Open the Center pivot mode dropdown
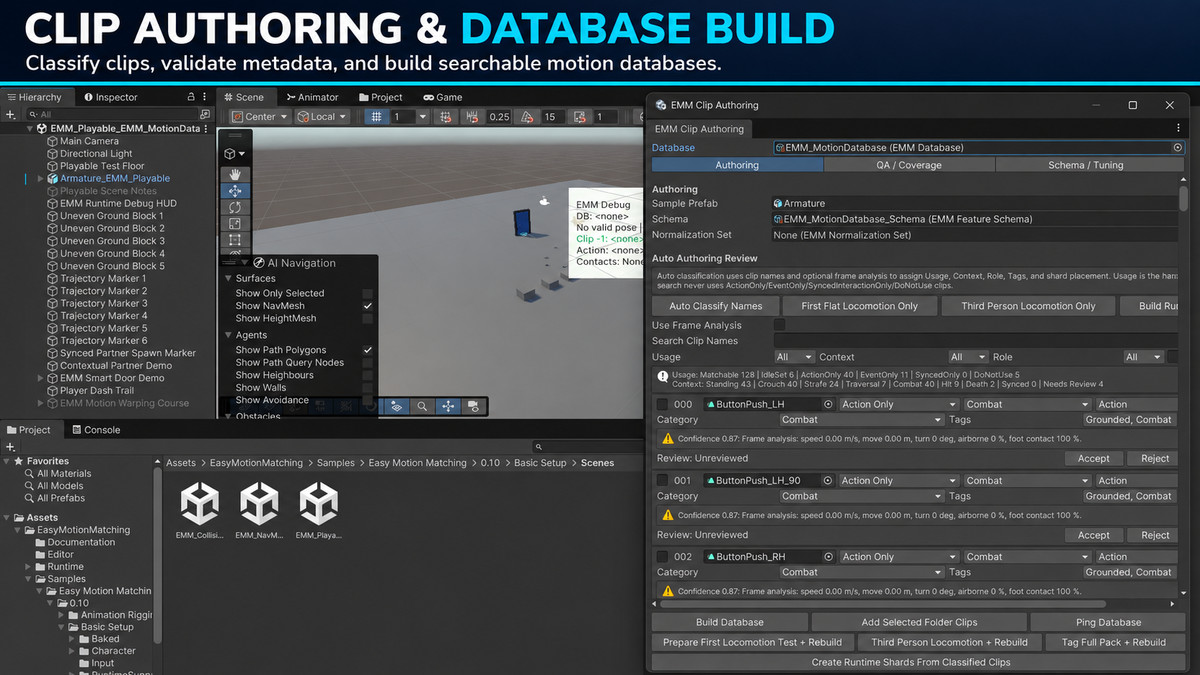Viewport: 1200px width, 675px height. [259, 117]
